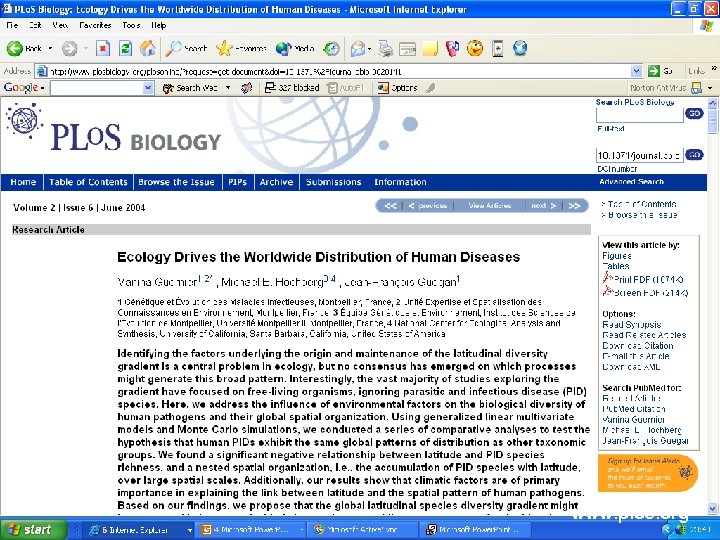Click into the DOI number field
720x540 pixels.
coord(639,155)
